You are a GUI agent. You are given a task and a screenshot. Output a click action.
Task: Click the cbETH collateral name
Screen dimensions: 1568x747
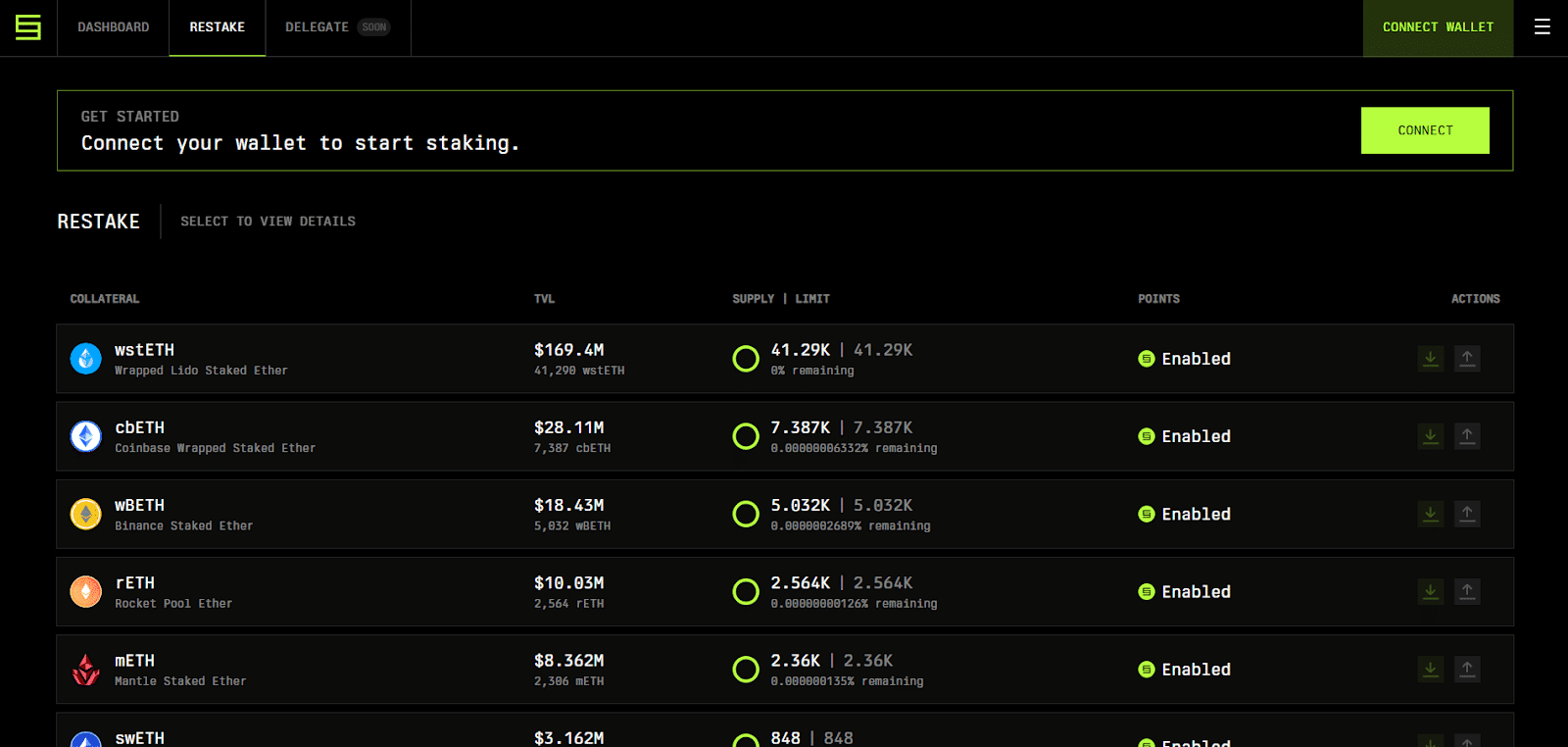140,427
